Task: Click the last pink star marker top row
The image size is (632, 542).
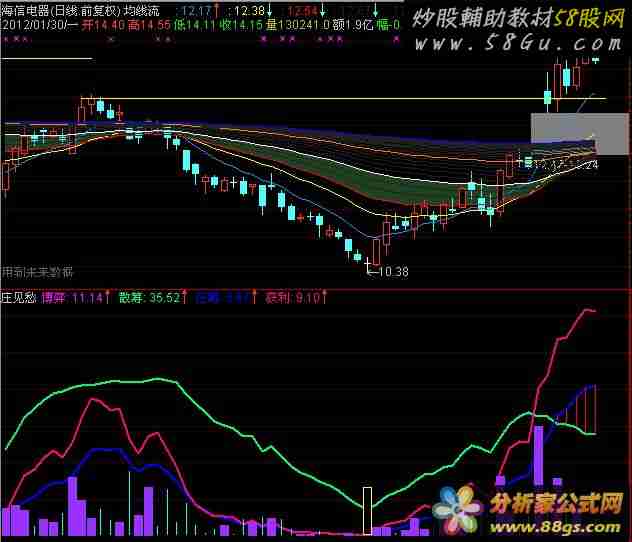Action: point(396,39)
